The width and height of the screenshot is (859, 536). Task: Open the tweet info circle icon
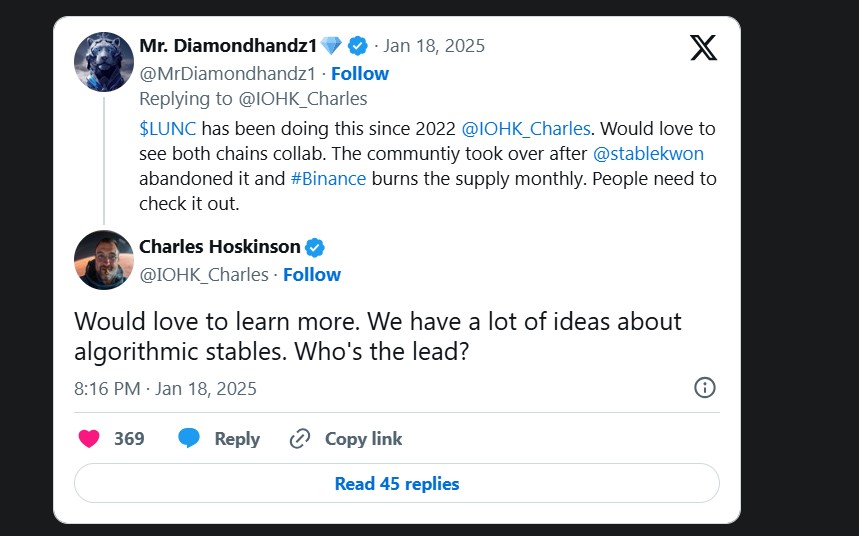(x=704, y=388)
